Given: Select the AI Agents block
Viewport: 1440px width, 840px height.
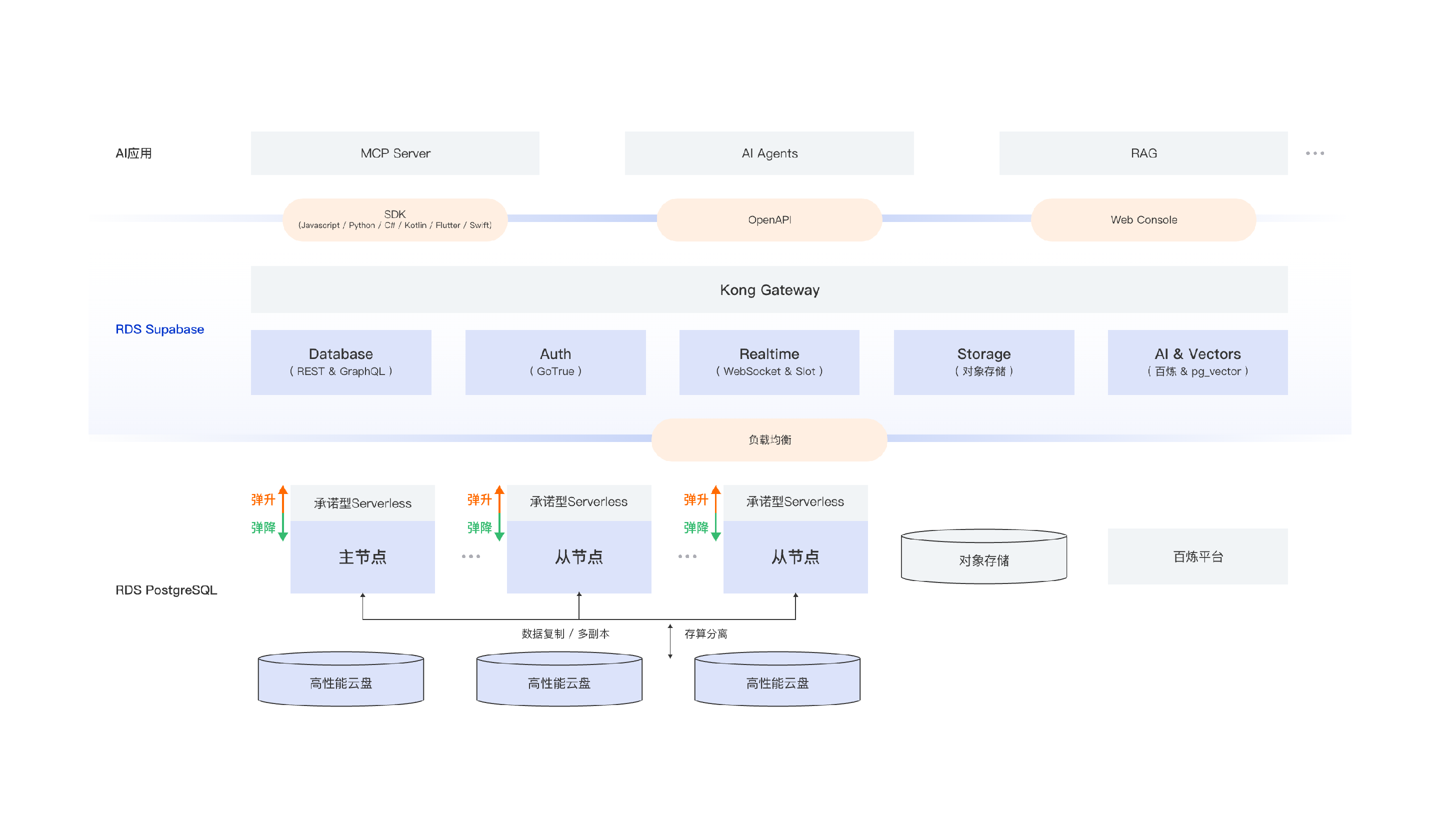Looking at the screenshot, I should (x=769, y=153).
